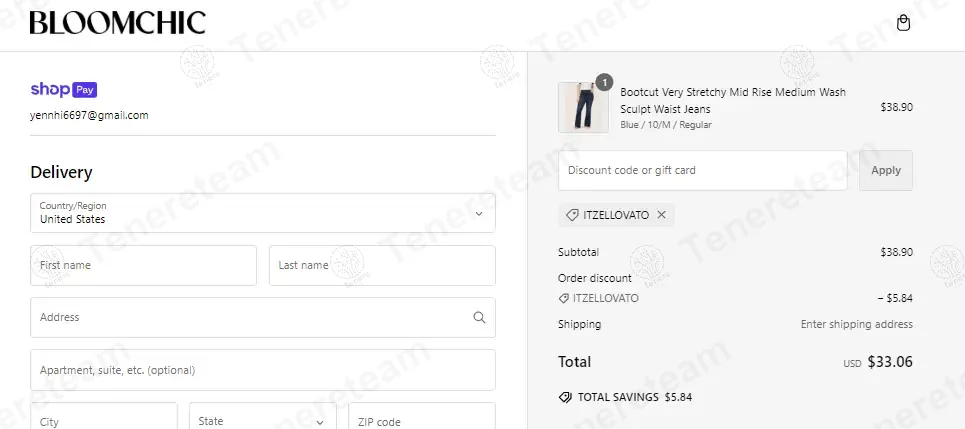Click the Total Savings tag icon
This screenshot has height=429, width=965.
[x=565, y=397]
